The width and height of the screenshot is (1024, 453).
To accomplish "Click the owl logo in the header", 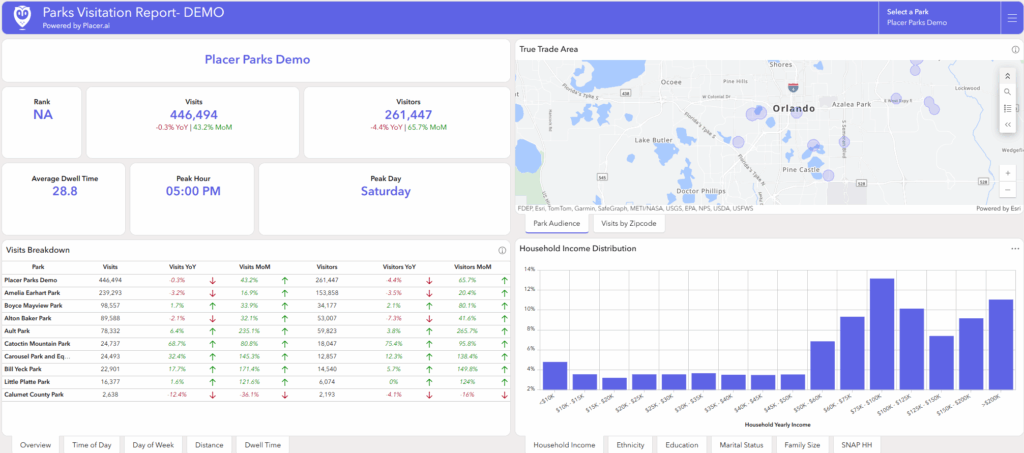I will pyautogui.click(x=22, y=17).
